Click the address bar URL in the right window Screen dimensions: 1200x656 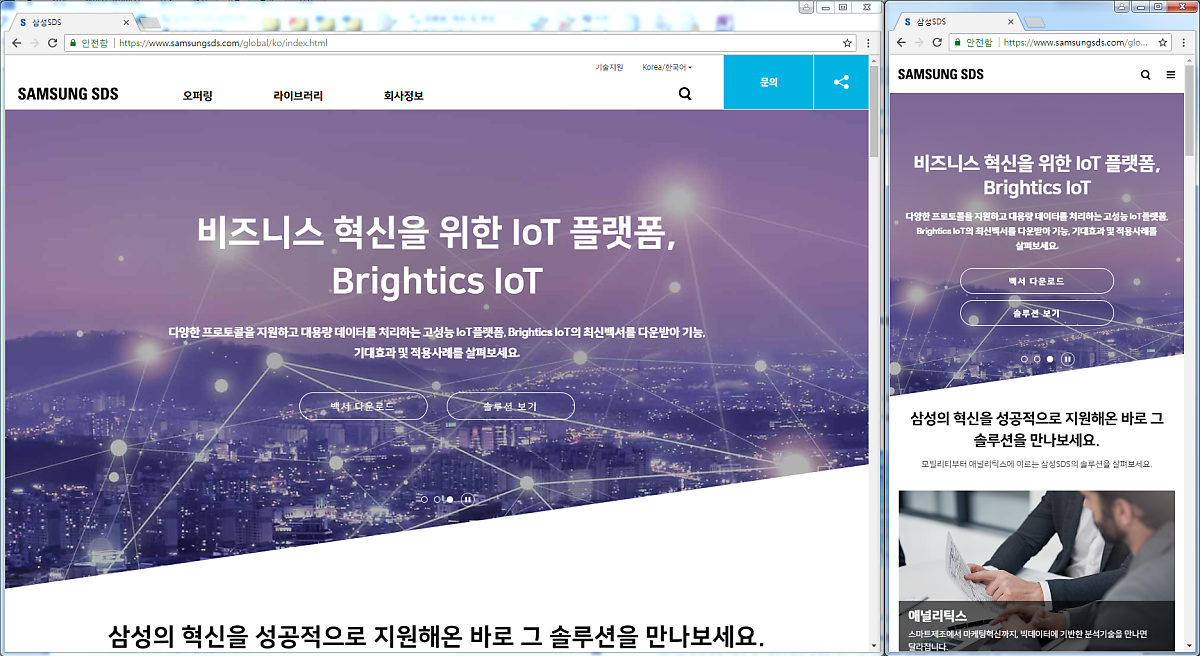point(1076,43)
